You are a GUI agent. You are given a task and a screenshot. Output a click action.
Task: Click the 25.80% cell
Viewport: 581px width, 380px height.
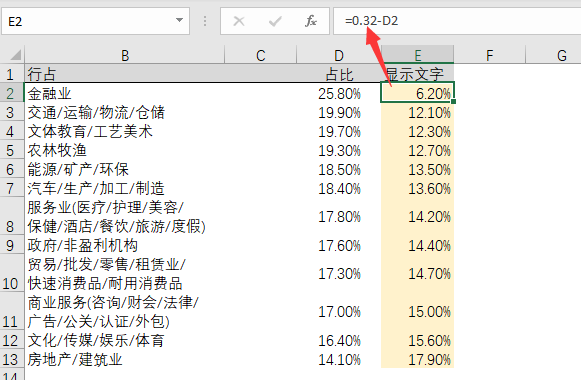pyautogui.click(x=339, y=93)
